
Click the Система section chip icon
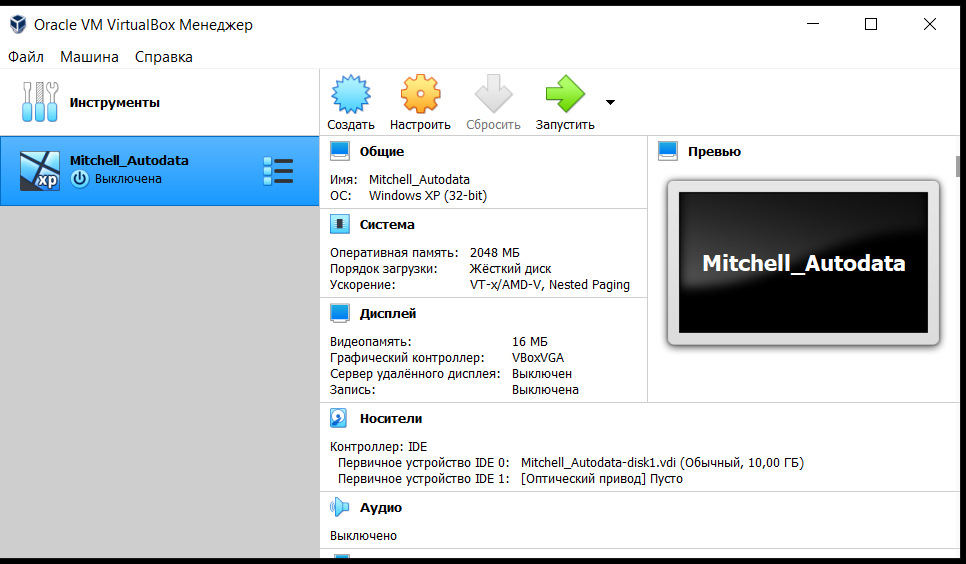(x=339, y=224)
